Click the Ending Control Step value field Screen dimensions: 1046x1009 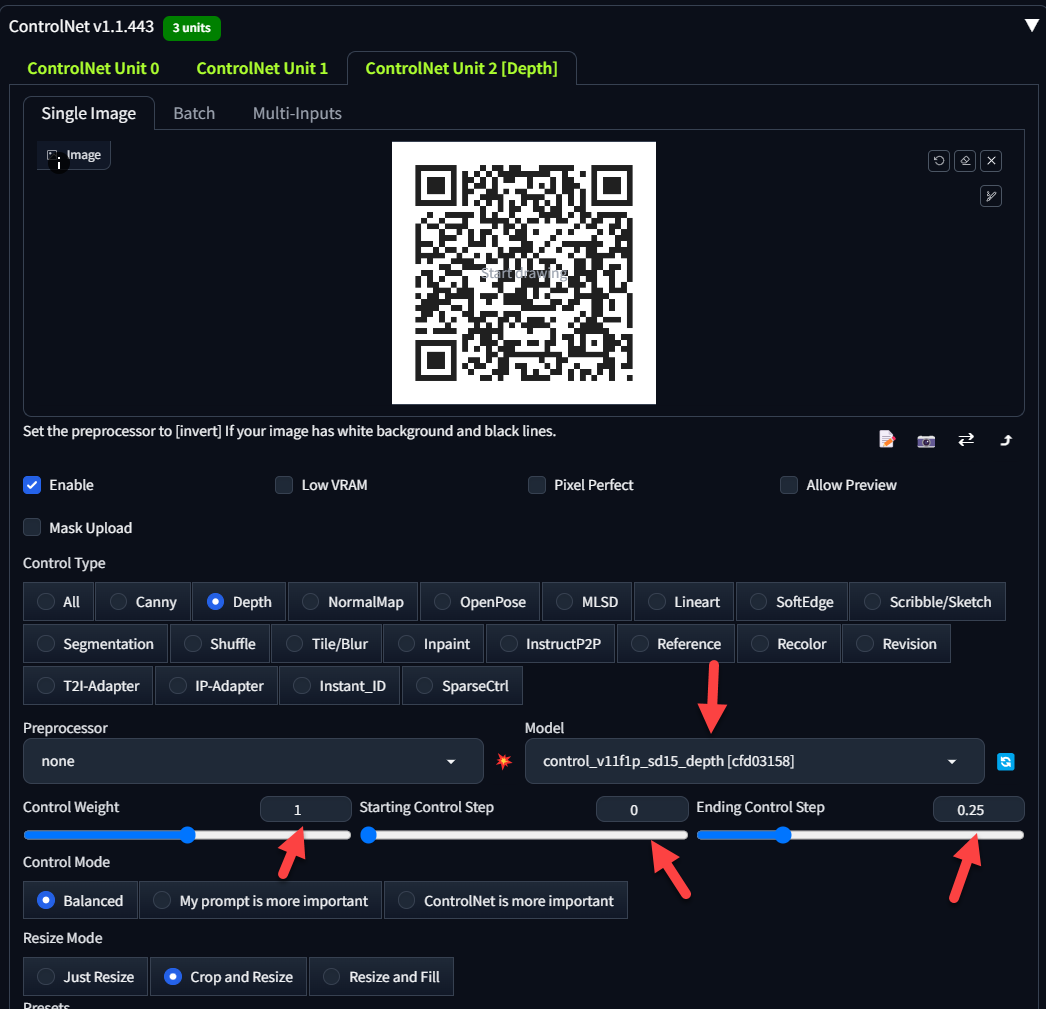click(979, 810)
